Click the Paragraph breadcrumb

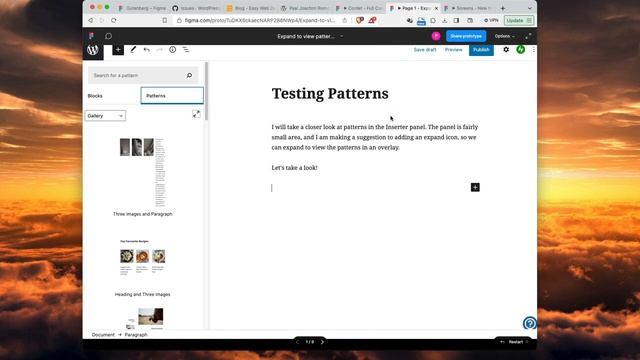click(x=136, y=335)
